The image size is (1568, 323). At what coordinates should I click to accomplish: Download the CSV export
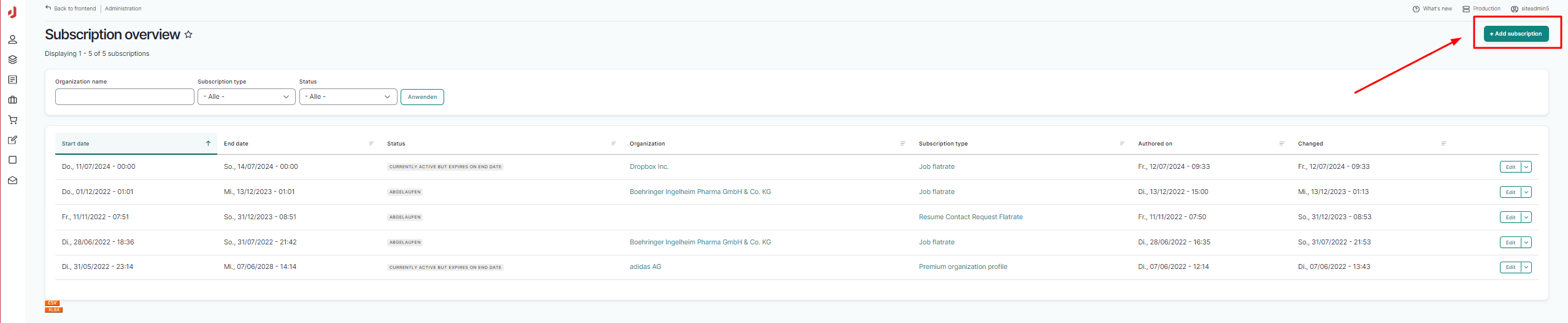pyautogui.click(x=52, y=303)
